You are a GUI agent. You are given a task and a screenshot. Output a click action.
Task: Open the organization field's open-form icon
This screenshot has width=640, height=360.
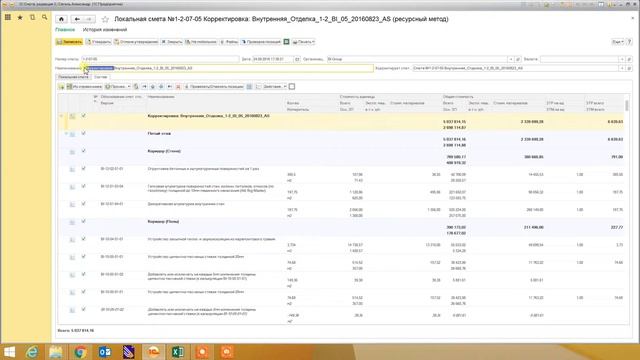(x=518, y=59)
